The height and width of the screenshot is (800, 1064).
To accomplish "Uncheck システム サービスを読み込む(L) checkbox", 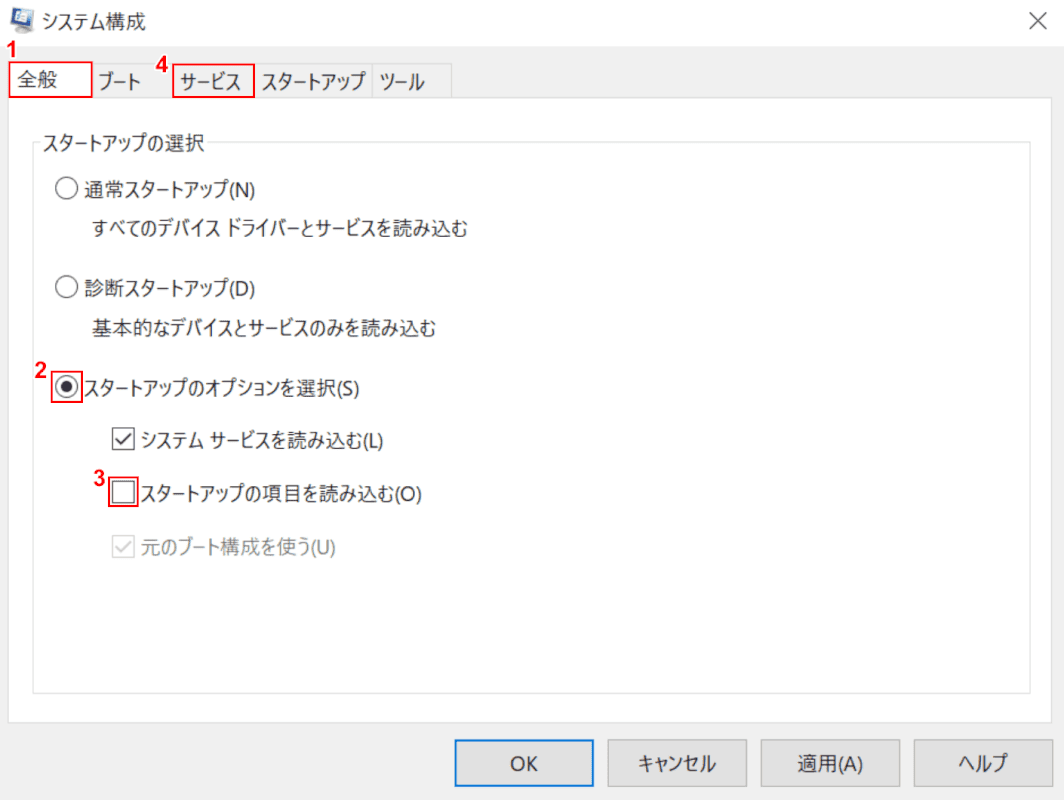I will tap(123, 439).
